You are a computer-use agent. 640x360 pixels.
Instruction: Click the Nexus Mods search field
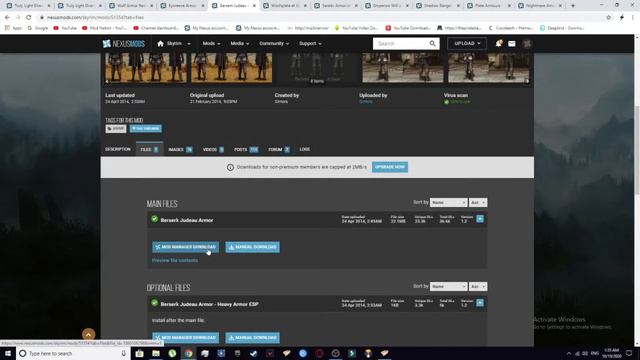pos(401,44)
